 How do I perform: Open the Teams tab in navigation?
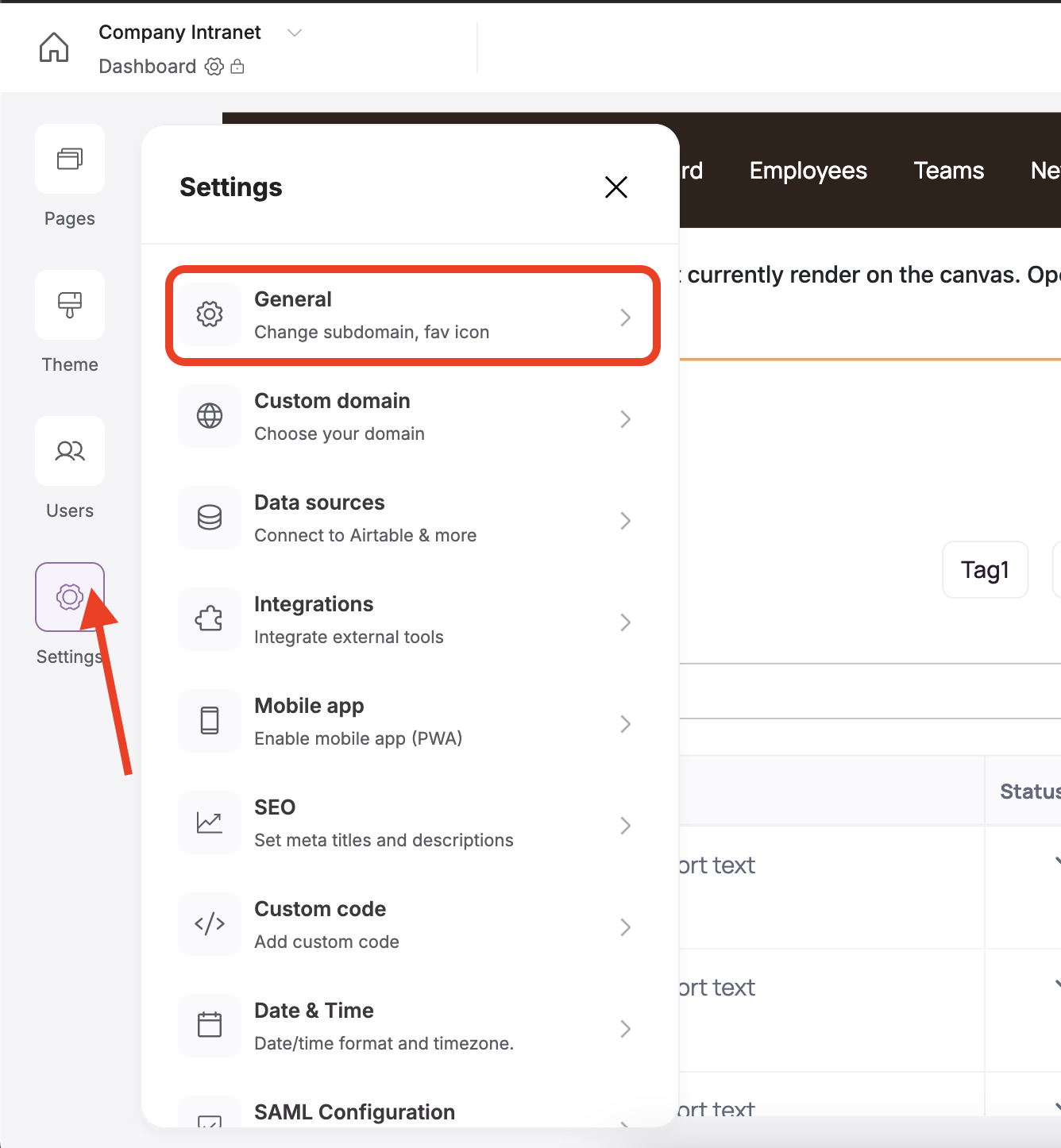tap(949, 171)
